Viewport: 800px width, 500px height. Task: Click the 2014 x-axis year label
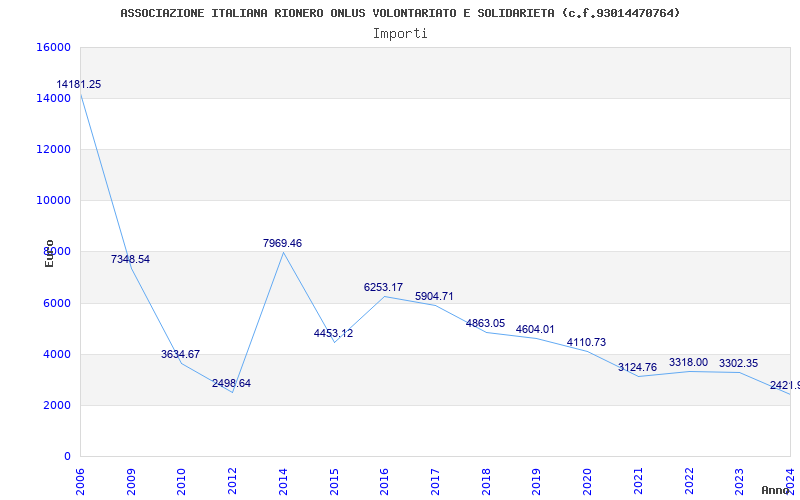283,482
